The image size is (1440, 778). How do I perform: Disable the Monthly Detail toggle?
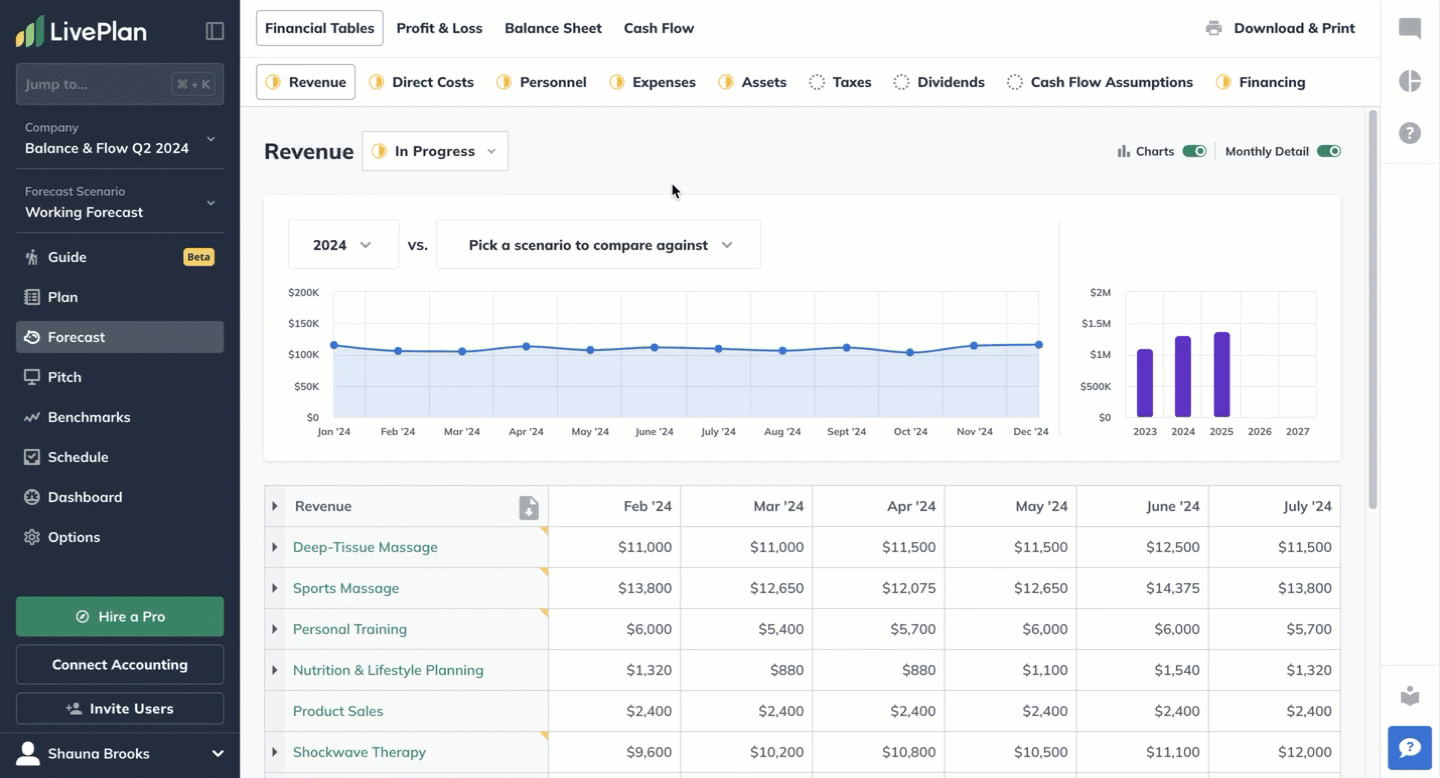(1328, 151)
